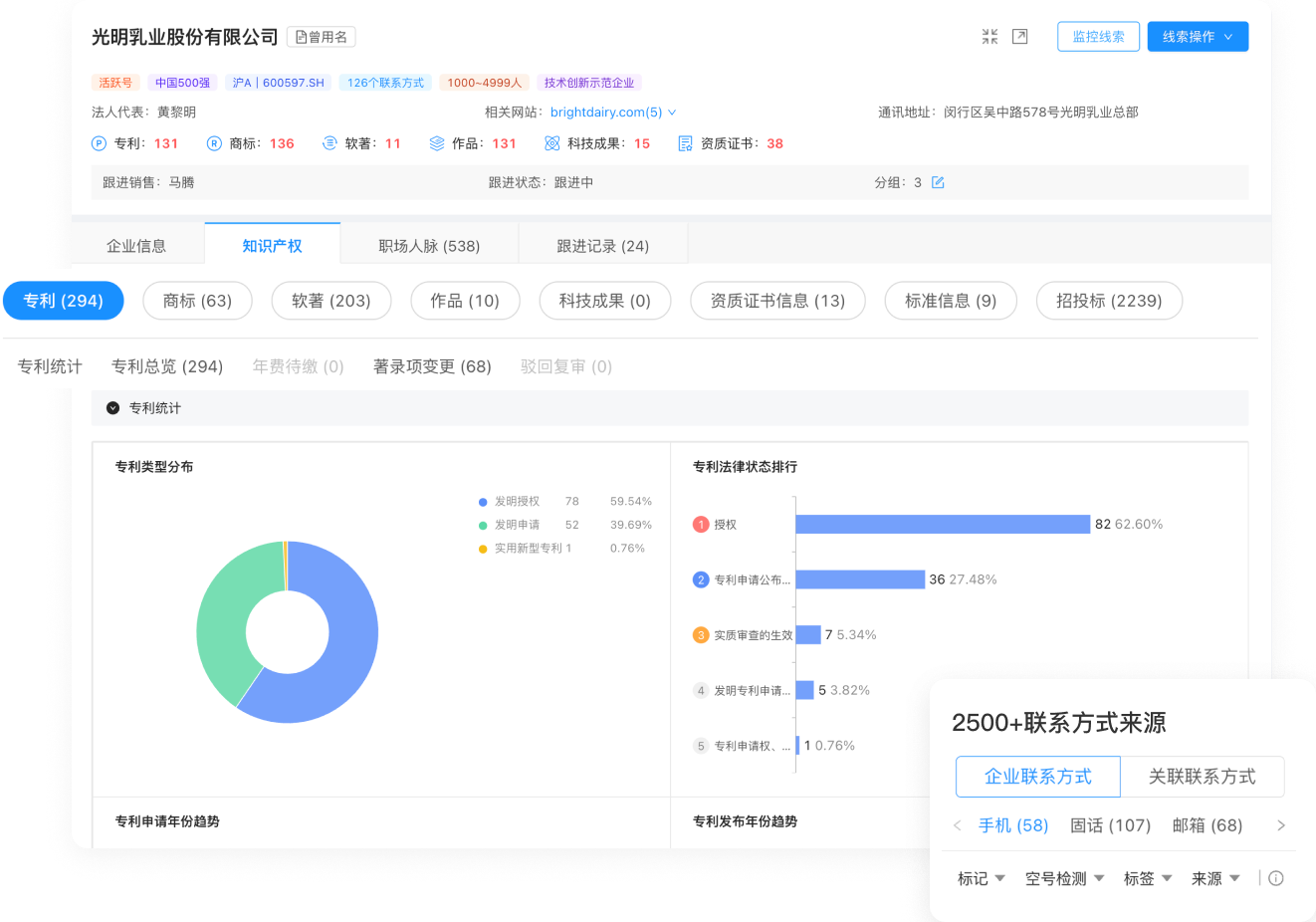Image resolution: width=1316 pixels, height=922 pixels.
Task: Click the info icon beside 来源
Action: coord(1276,878)
